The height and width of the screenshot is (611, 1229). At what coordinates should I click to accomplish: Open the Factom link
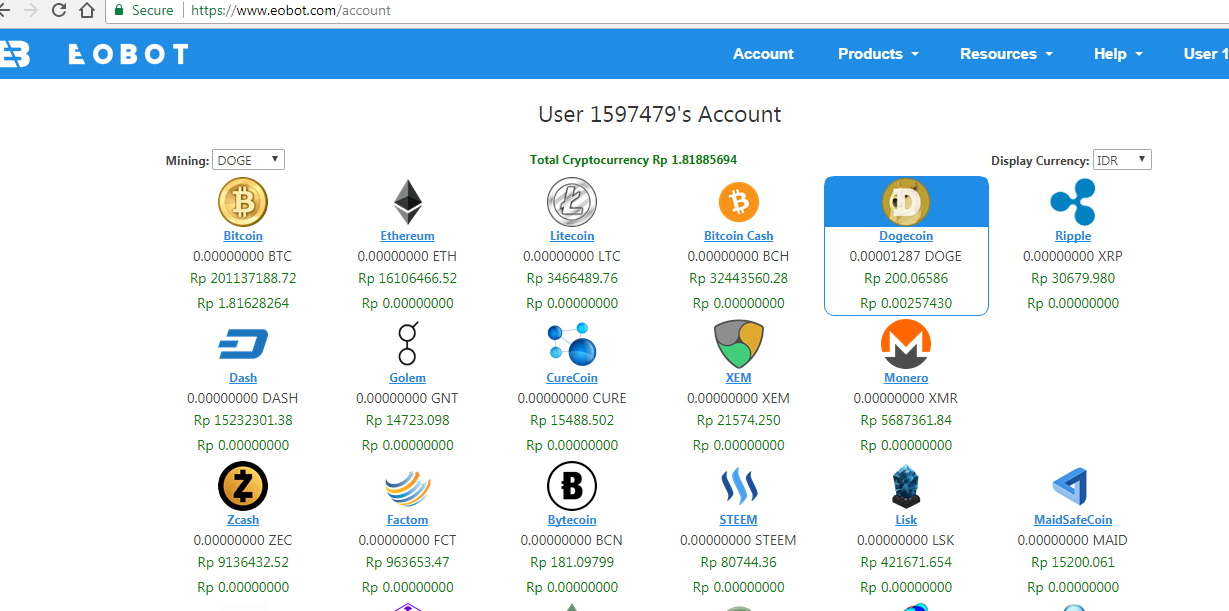(x=407, y=520)
